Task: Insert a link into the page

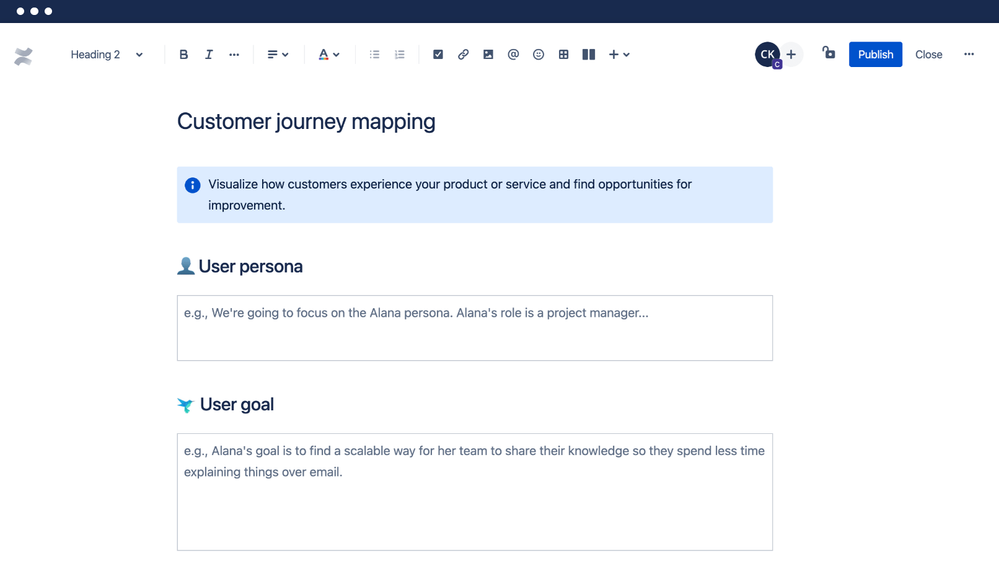Action: pyautogui.click(x=463, y=54)
